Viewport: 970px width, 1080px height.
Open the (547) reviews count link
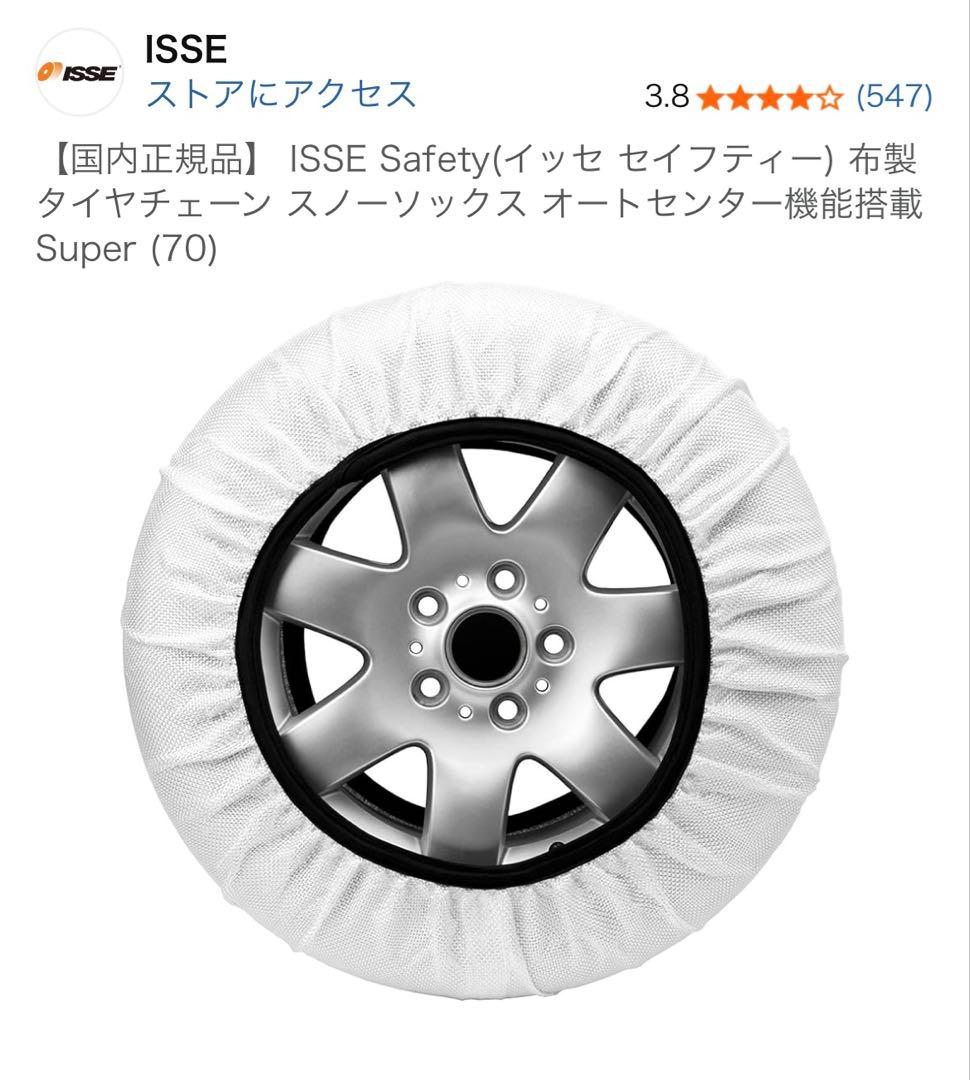click(x=894, y=96)
